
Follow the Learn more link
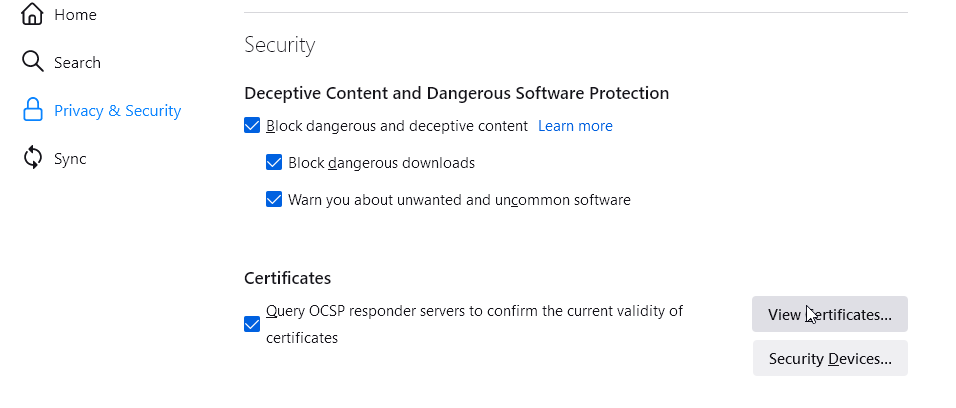(x=575, y=126)
